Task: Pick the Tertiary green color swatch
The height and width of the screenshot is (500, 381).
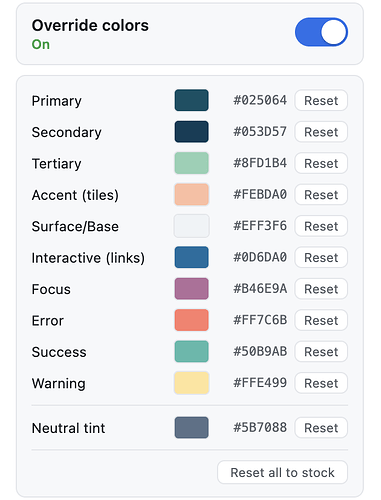Action: pos(192,163)
